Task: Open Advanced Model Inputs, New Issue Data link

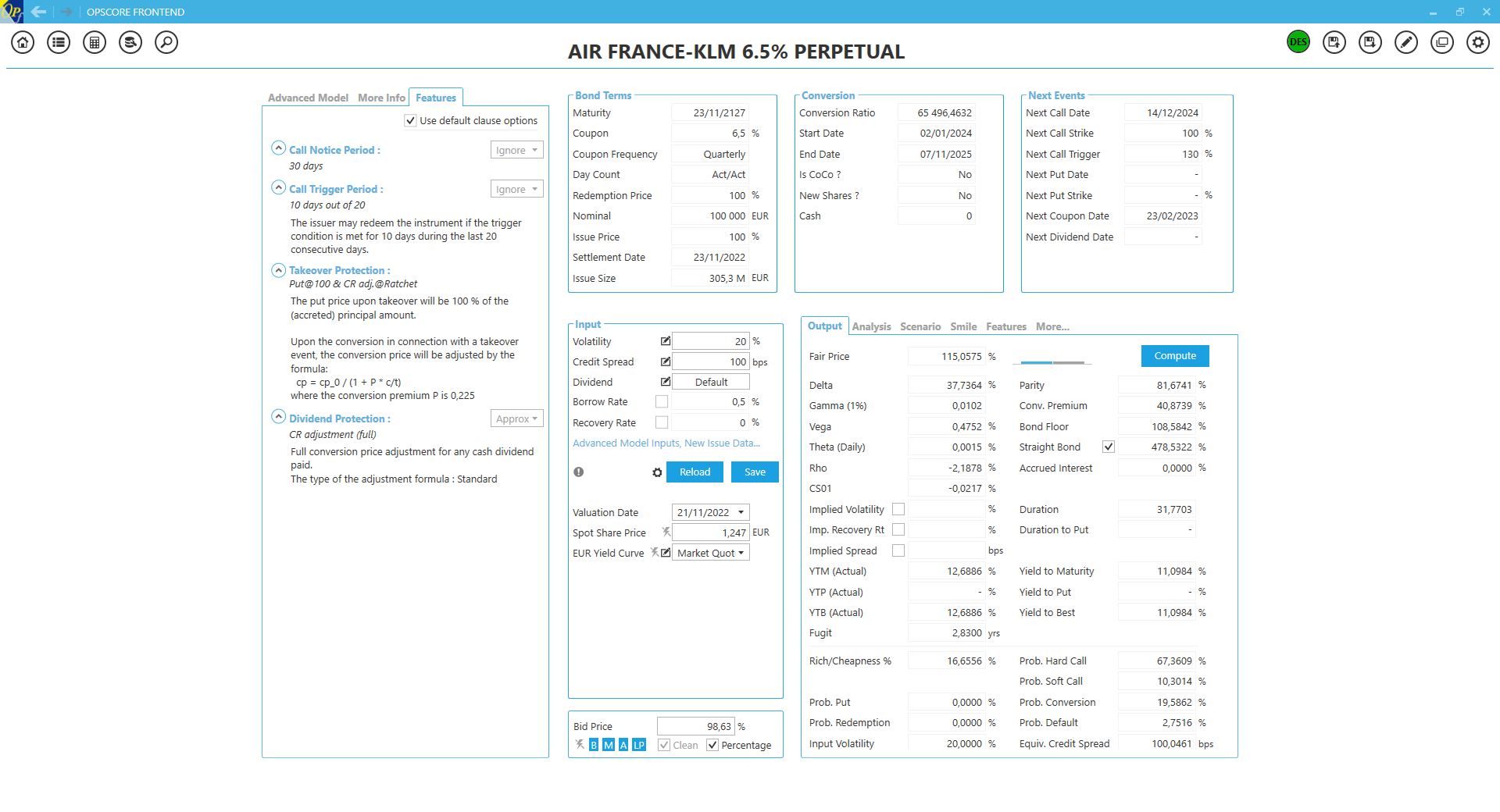Action: pos(666,443)
